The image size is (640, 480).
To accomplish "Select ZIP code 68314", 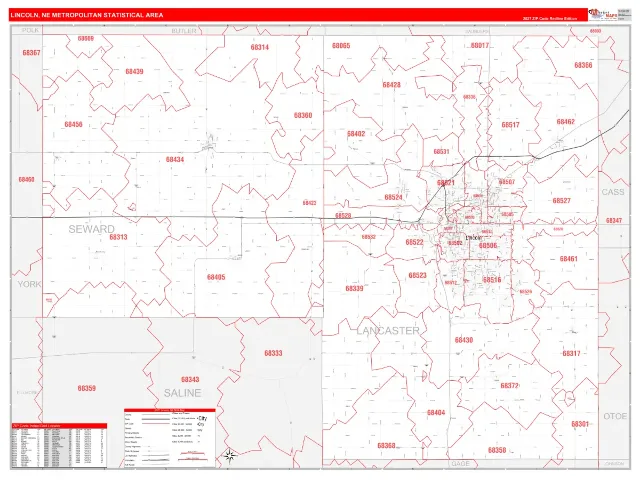I will (x=260, y=47).
